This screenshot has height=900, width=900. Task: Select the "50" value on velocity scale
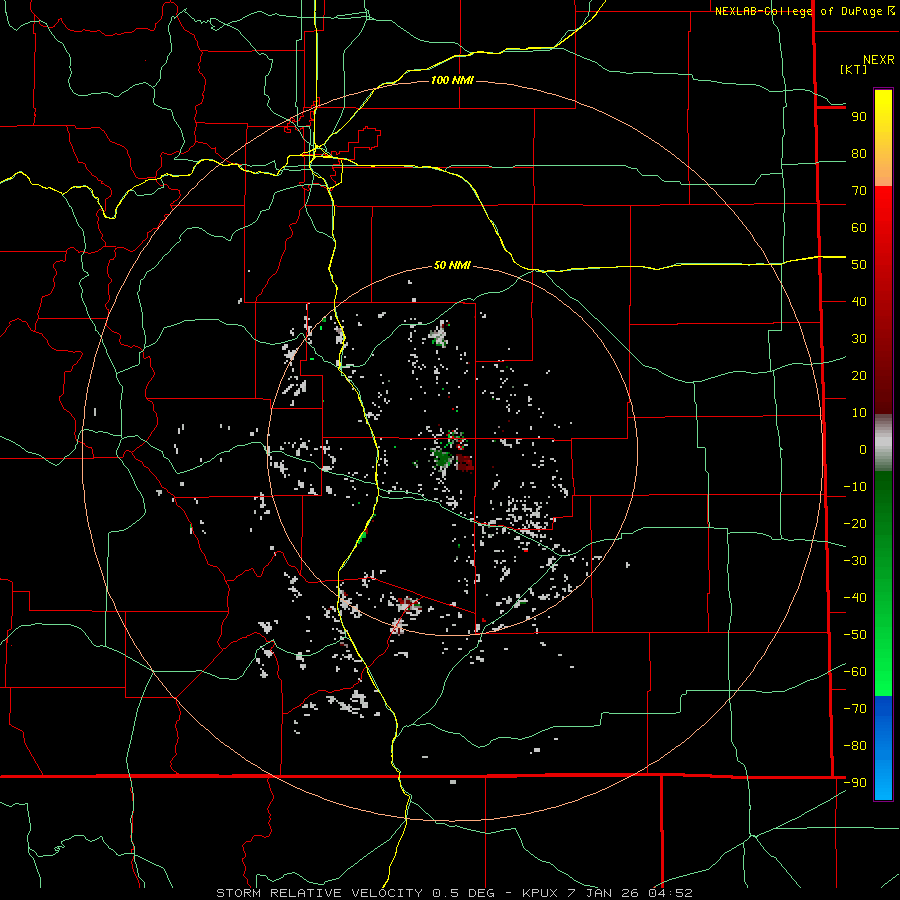point(859,265)
